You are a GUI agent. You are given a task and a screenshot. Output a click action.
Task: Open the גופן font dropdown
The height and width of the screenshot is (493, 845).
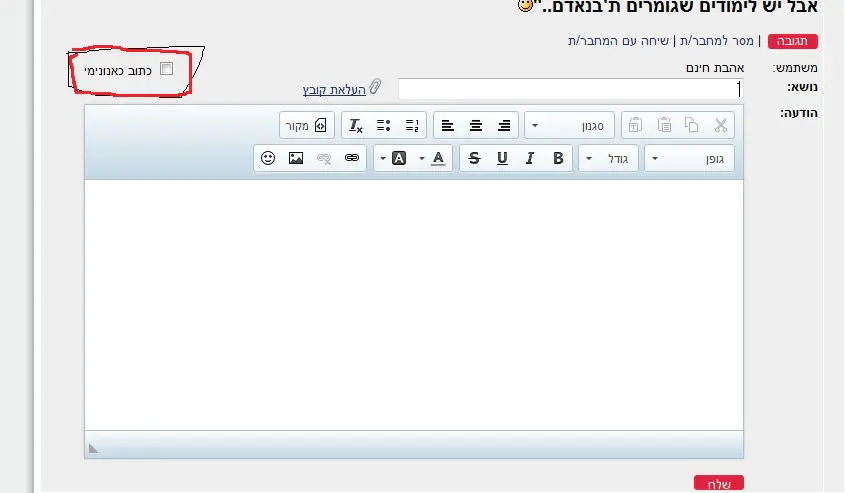pyautogui.click(x=690, y=158)
